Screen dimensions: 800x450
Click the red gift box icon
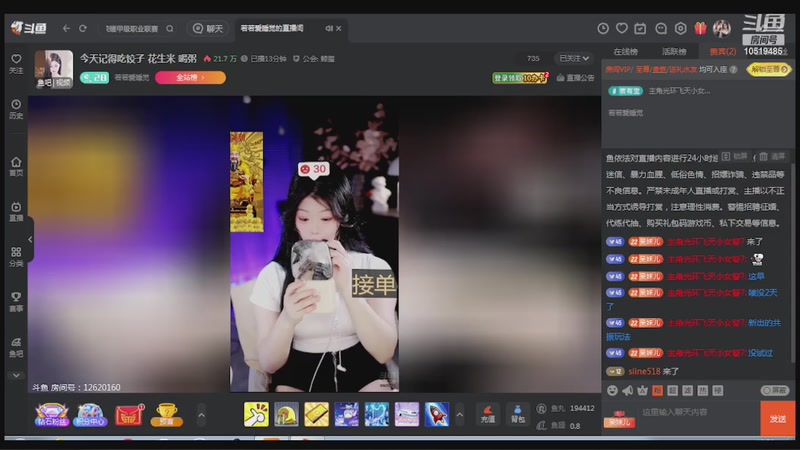tap(701, 29)
